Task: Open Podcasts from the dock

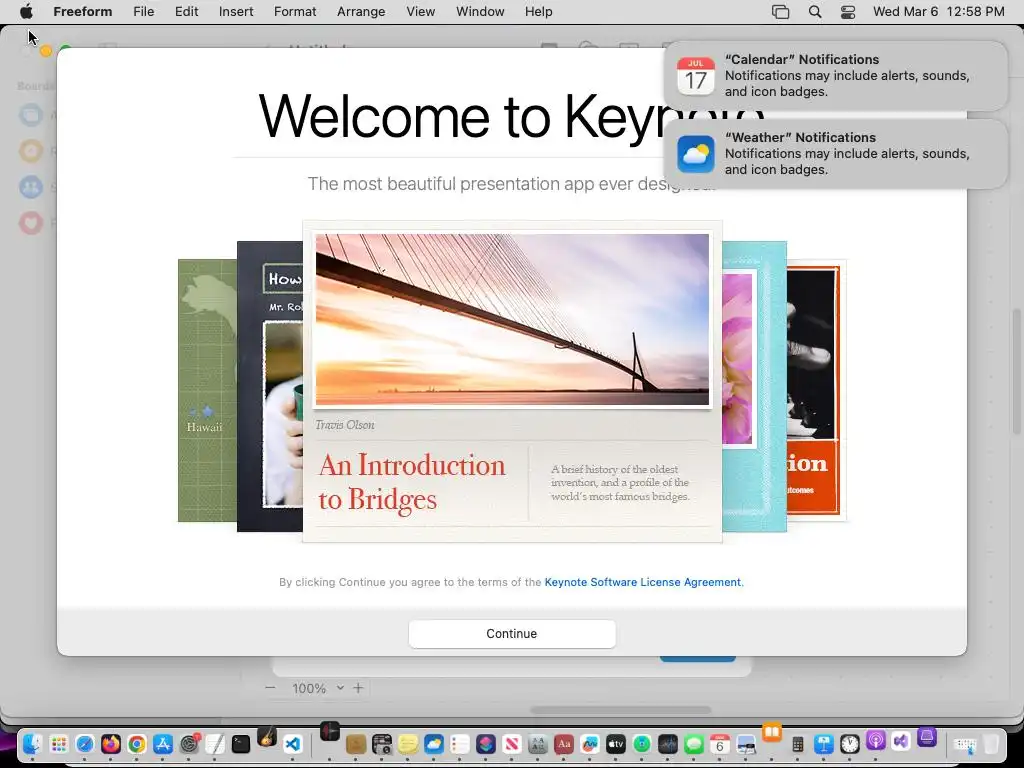Action: (876, 739)
